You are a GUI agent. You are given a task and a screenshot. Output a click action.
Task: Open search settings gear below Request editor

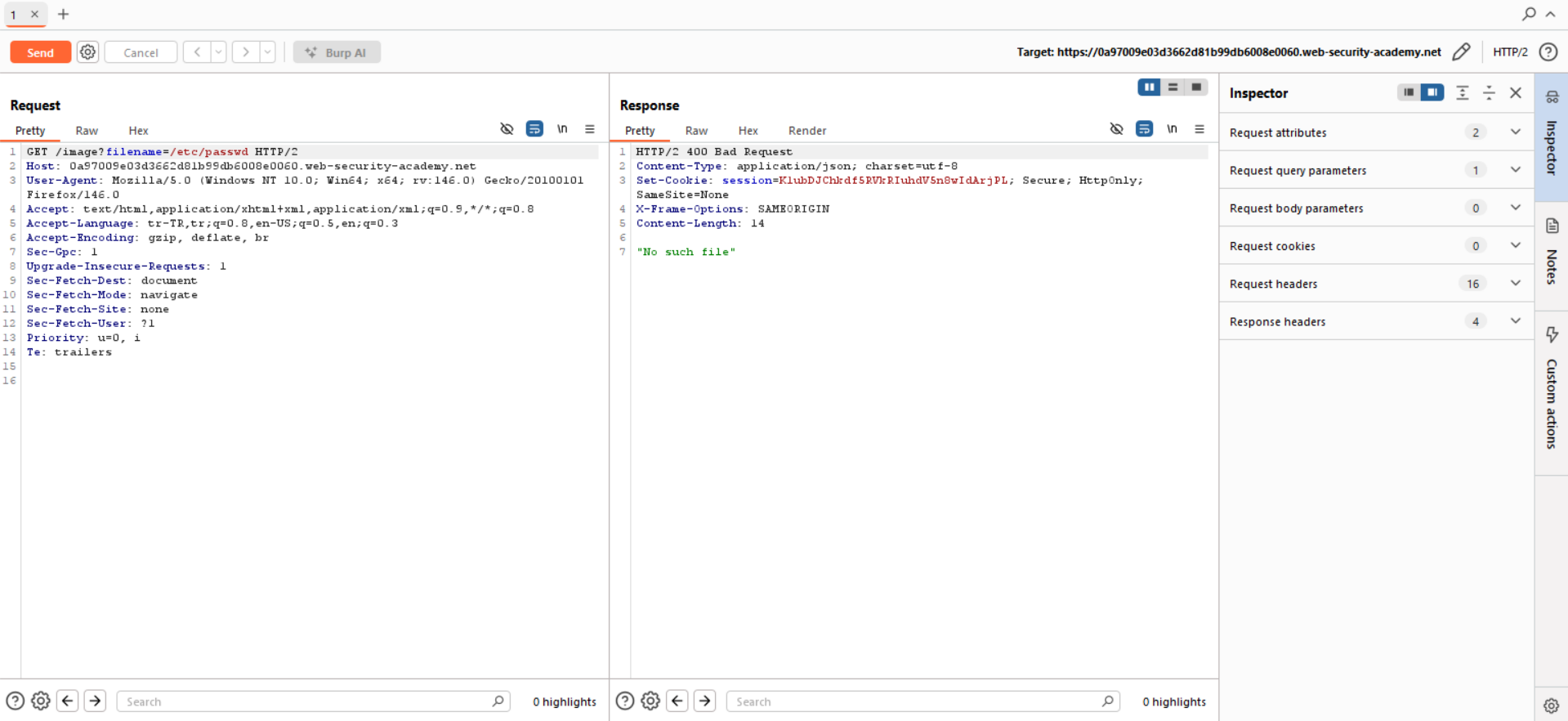41,701
